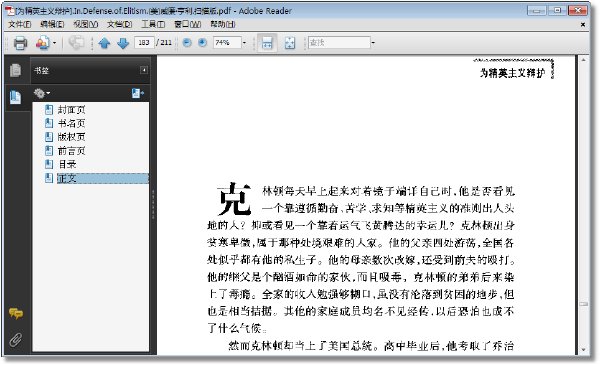Image resolution: width=600 pixels, height=366 pixels.
Task: Go to next page with down arrow
Action: tap(123, 43)
